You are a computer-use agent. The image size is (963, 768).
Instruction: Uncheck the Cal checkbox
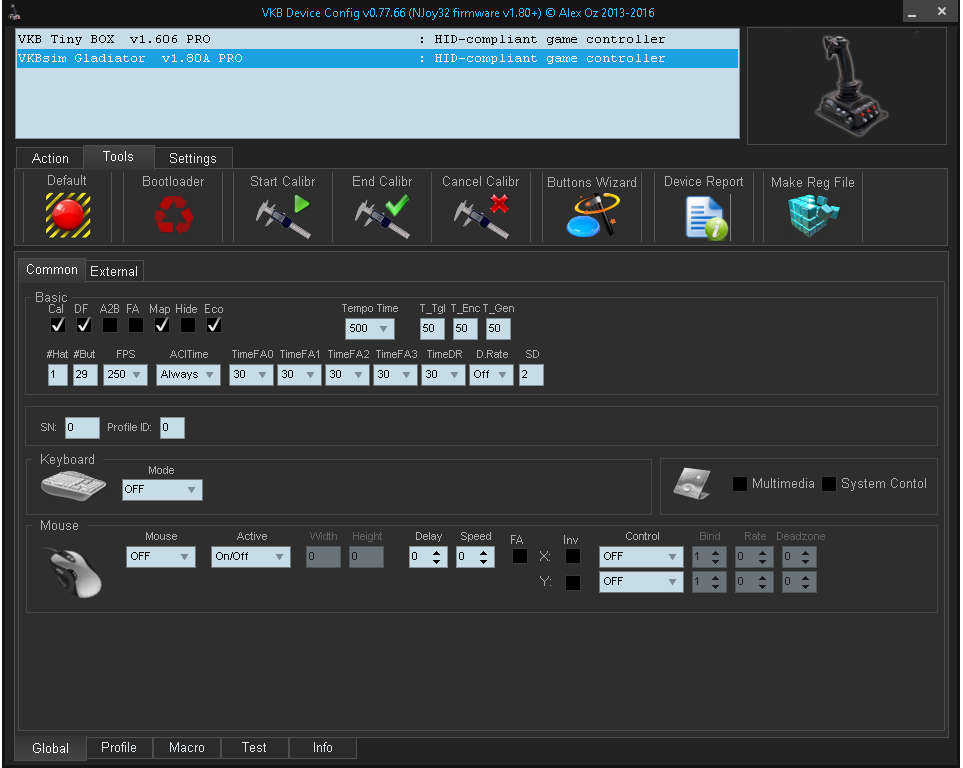pos(57,325)
